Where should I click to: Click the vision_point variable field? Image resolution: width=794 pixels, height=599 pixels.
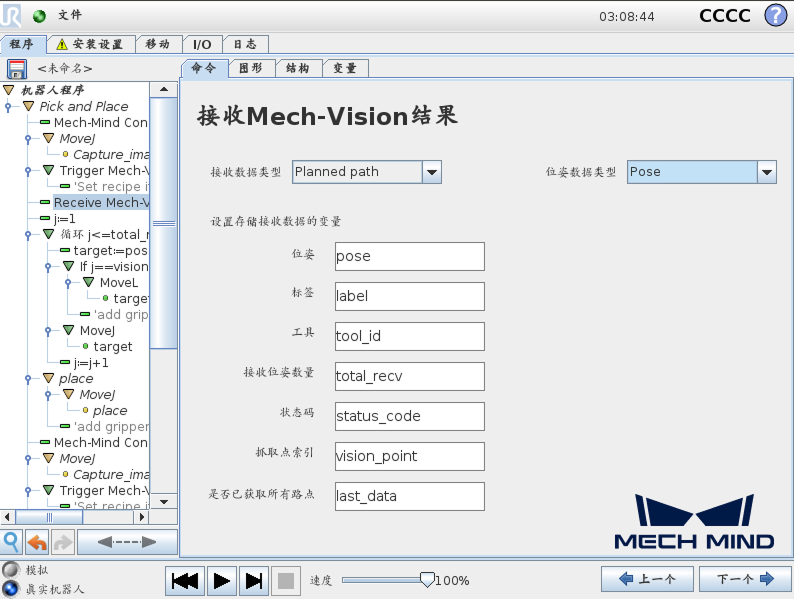tap(410, 456)
